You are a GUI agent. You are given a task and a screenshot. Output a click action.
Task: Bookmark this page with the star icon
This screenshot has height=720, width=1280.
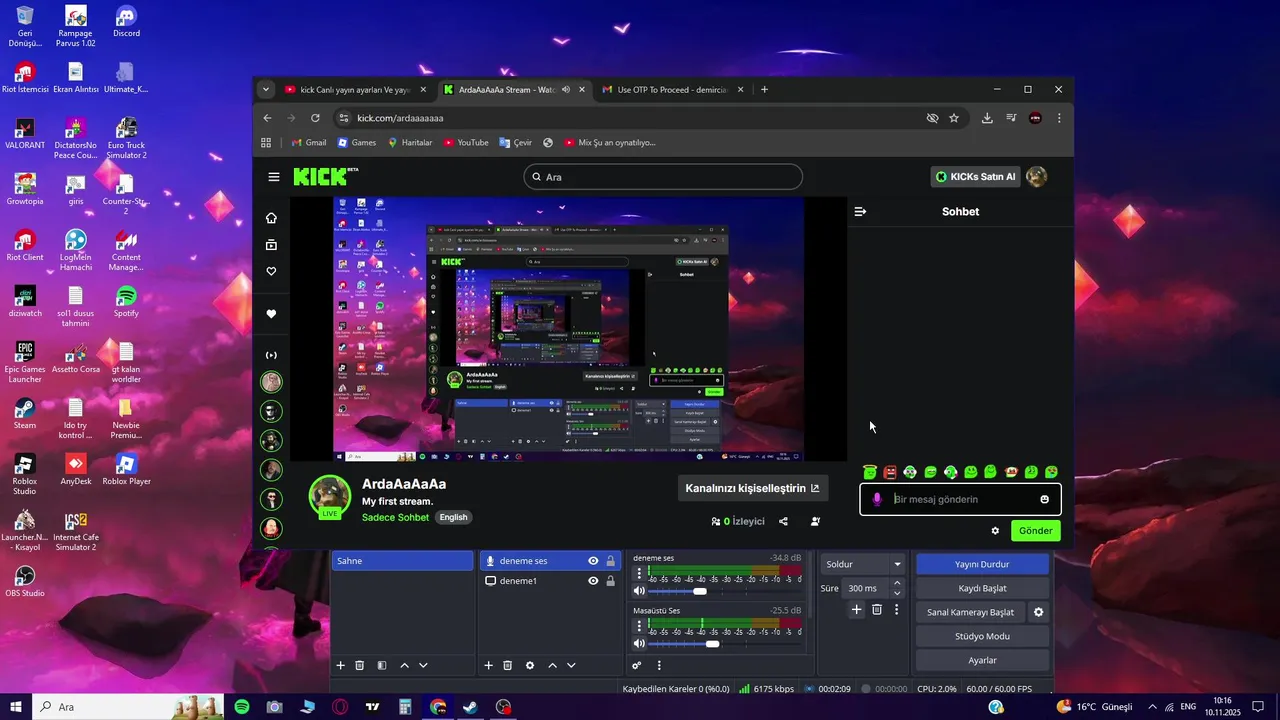[x=954, y=118]
